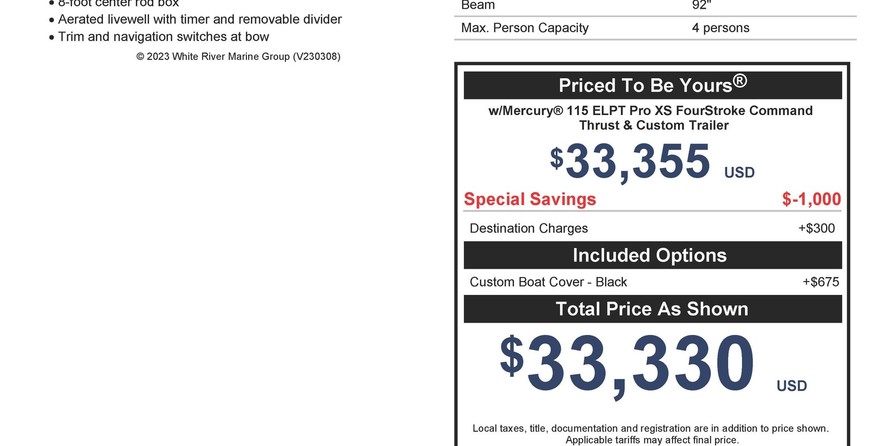Select the Max. Person Capacity label
Image resolution: width=890 pixels, height=446 pixels.
tap(525, 28)
